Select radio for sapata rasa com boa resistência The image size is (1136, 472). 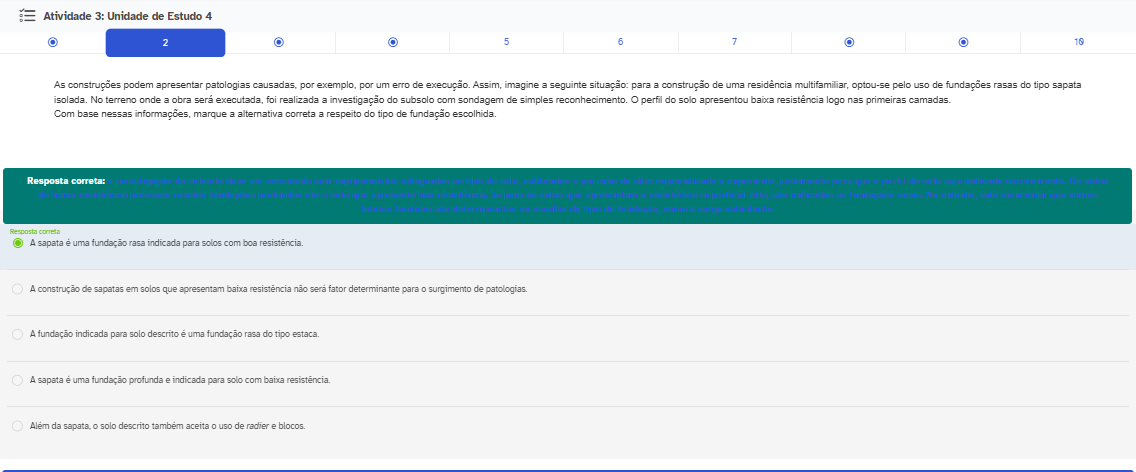click(x=18, y=243)
